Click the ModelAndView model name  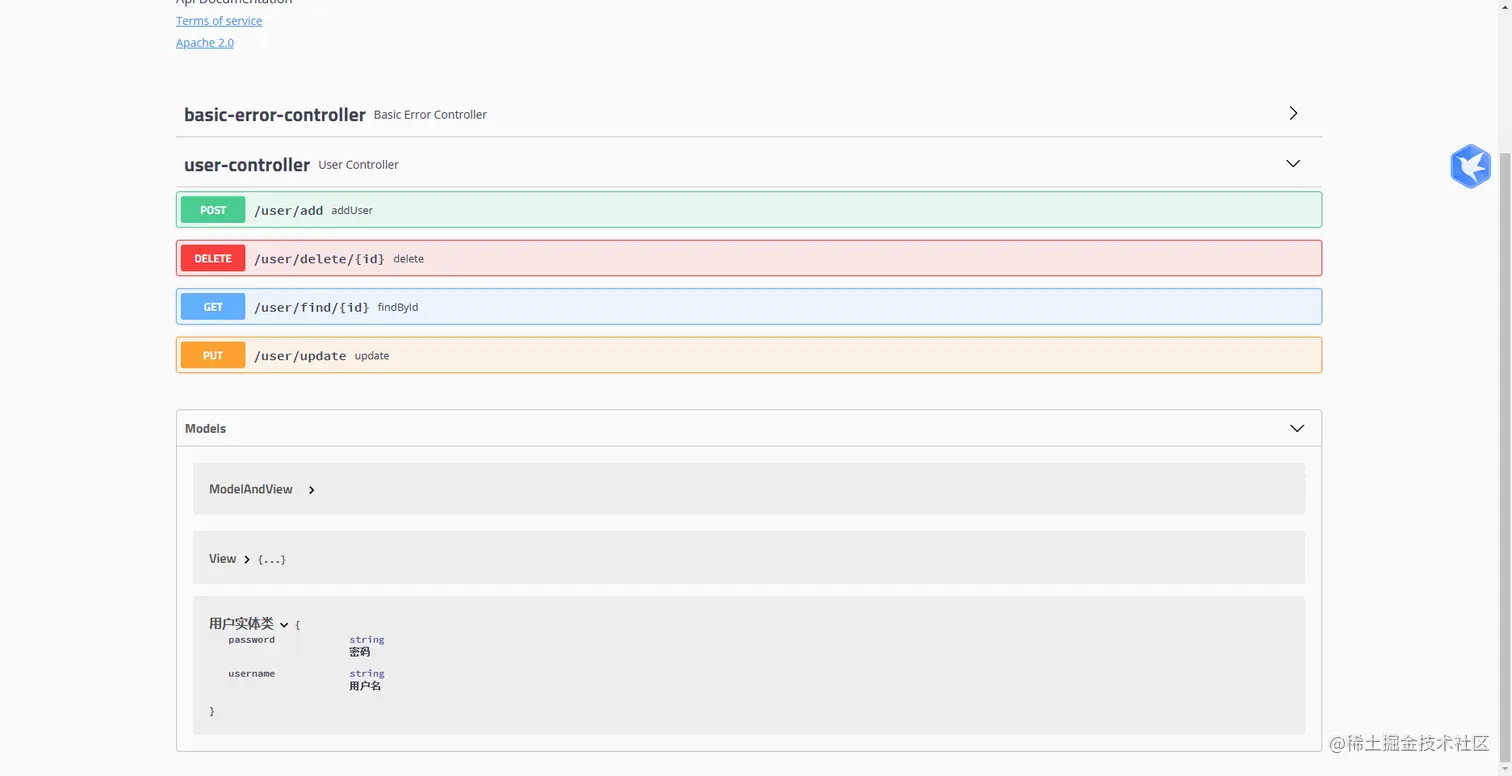[251, 489]
